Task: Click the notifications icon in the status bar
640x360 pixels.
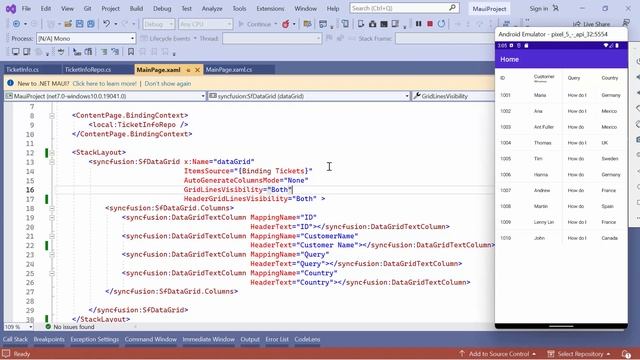Action: pos(626,354)
